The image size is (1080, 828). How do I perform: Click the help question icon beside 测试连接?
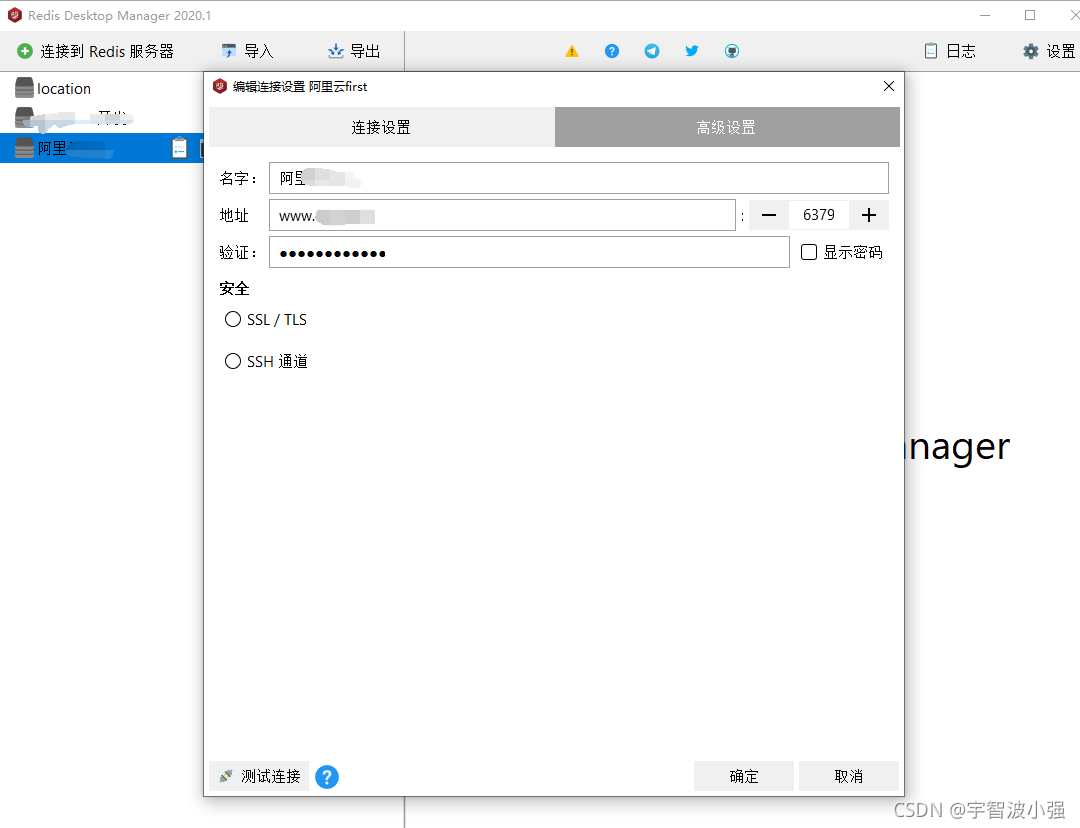[326, 777]
